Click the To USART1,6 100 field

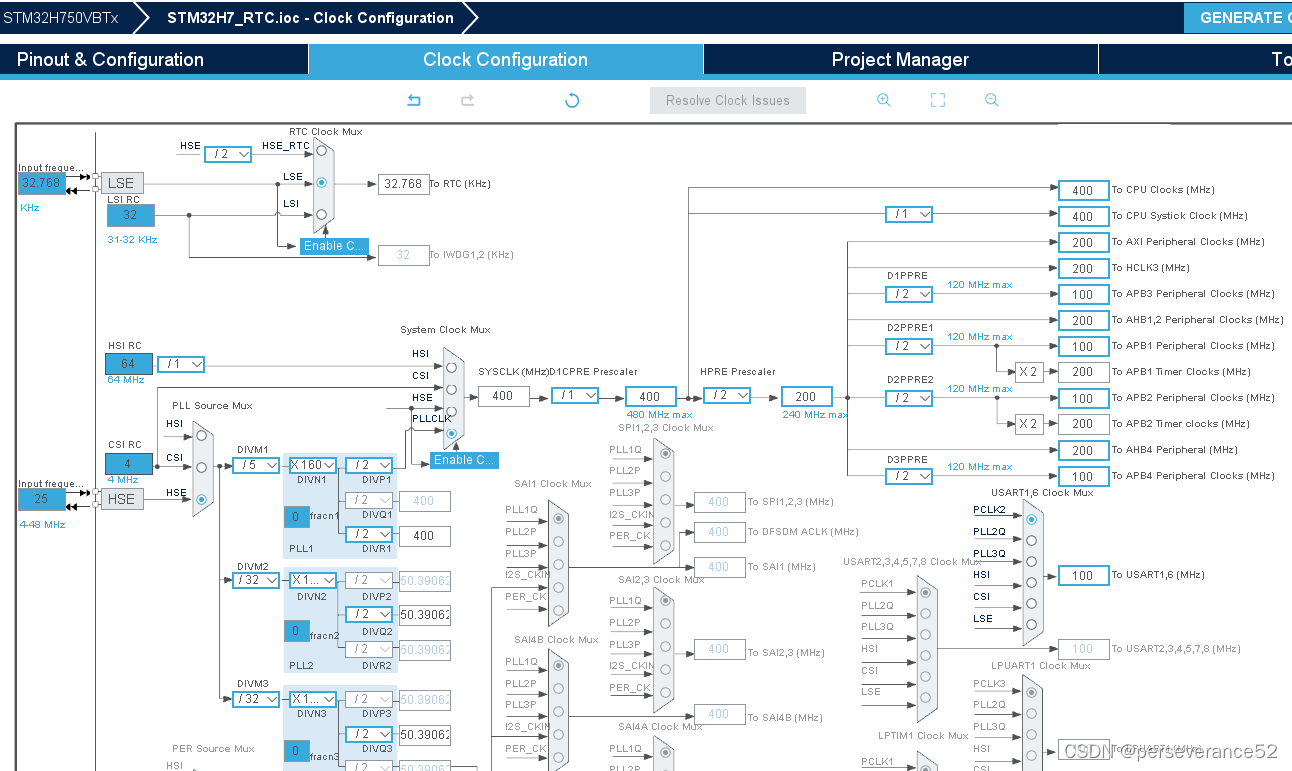pos(1083,575)
